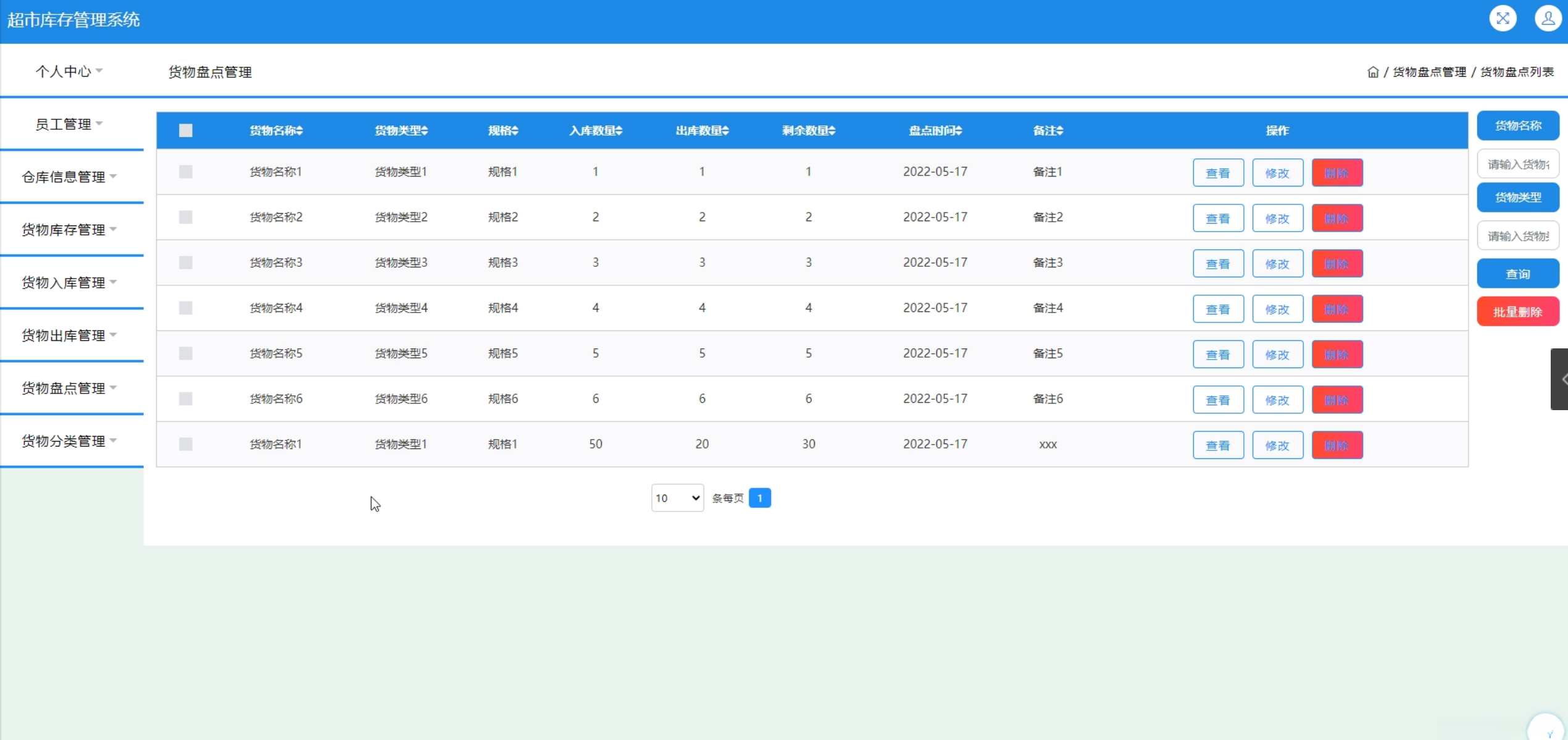
Task: Tick the checkbox for the 备注6 row
Action: [186, 399]
